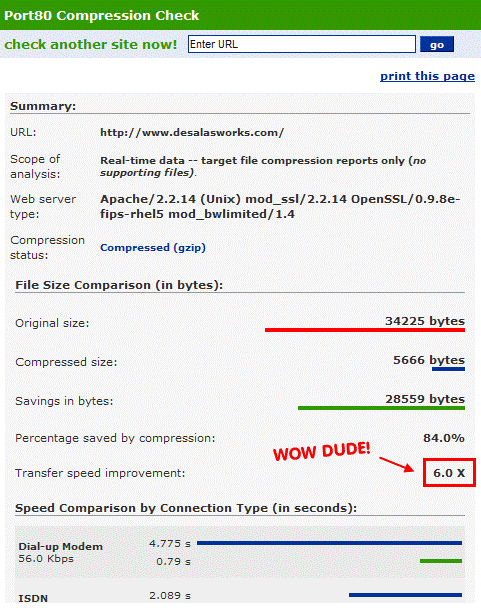The height and width of the screenshot is (608, 481).
Task: Click the 6.0 X value in red box
Action: point(449,473)
